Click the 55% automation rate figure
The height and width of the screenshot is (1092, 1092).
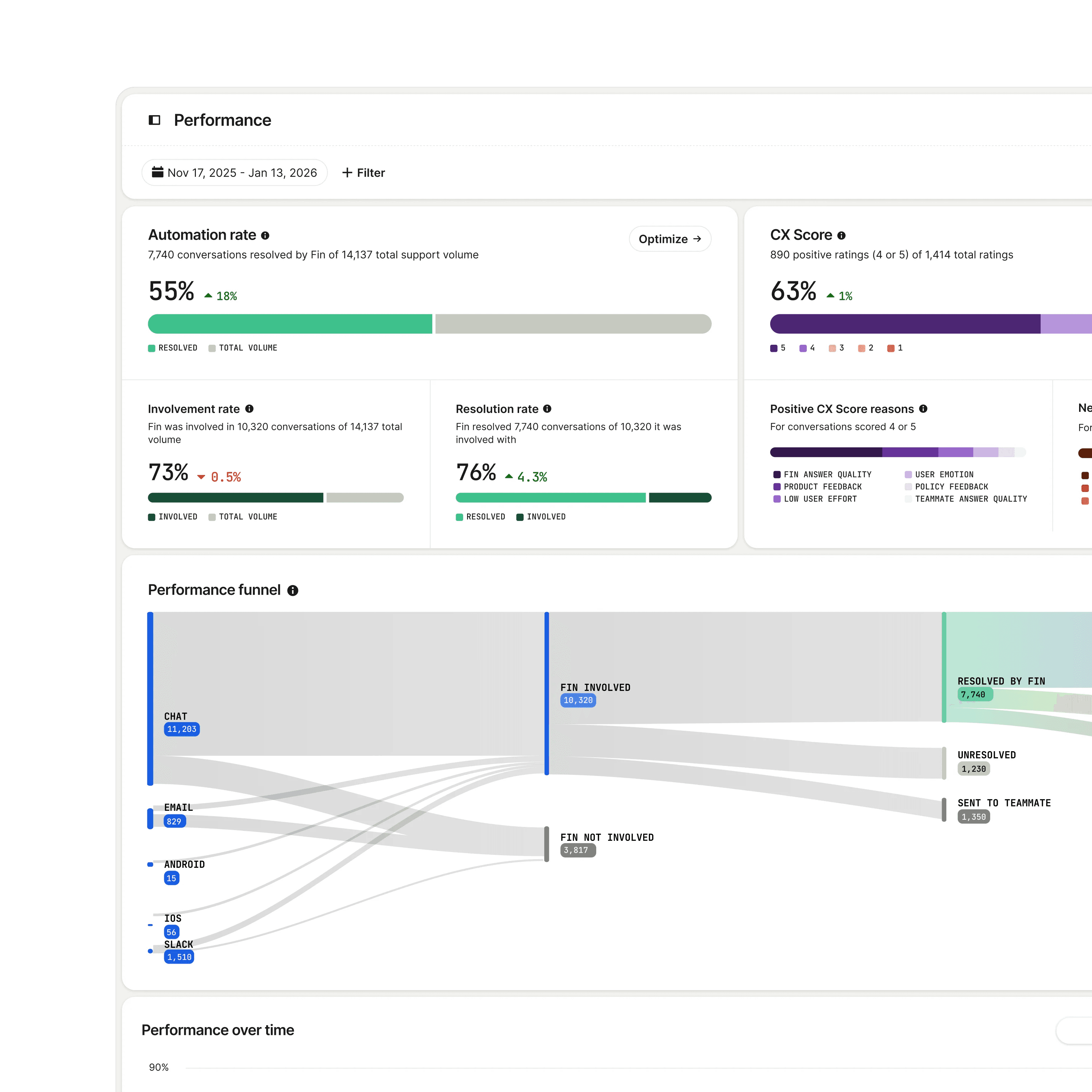172,291
